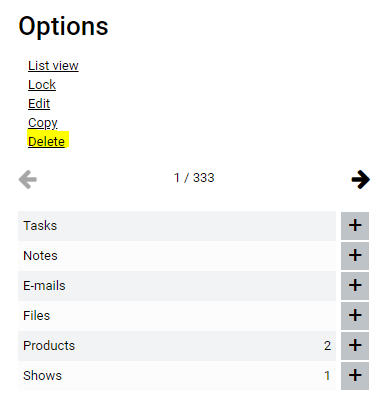Go to next record arrow
This screenshot has width=384, height=408.
[360, 179]
